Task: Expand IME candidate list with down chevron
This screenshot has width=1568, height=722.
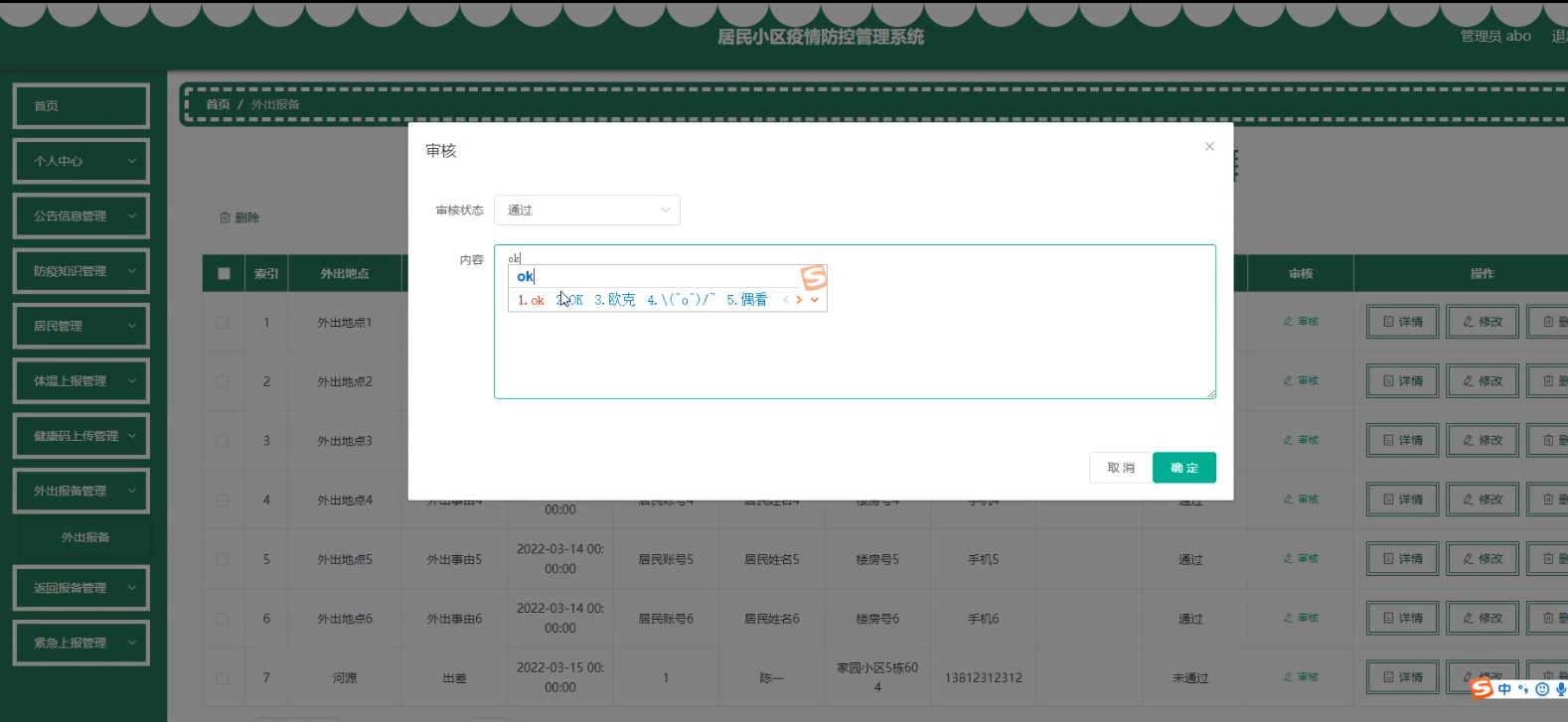Action: (815, 300)
